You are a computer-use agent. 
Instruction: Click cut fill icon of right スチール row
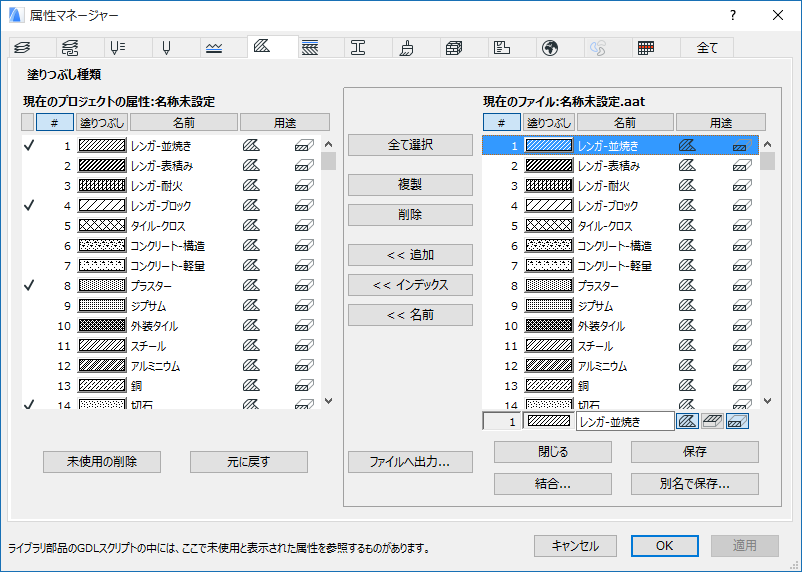(742, 346)
